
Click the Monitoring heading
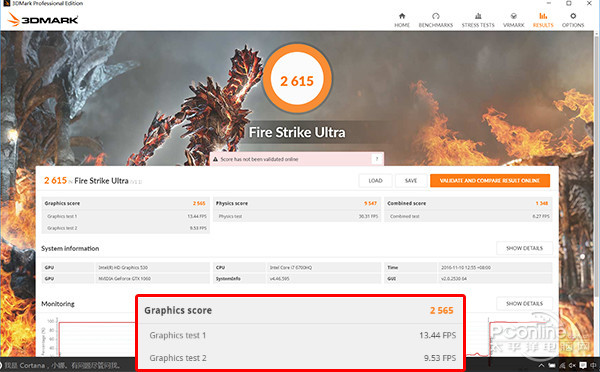point(58,303)
